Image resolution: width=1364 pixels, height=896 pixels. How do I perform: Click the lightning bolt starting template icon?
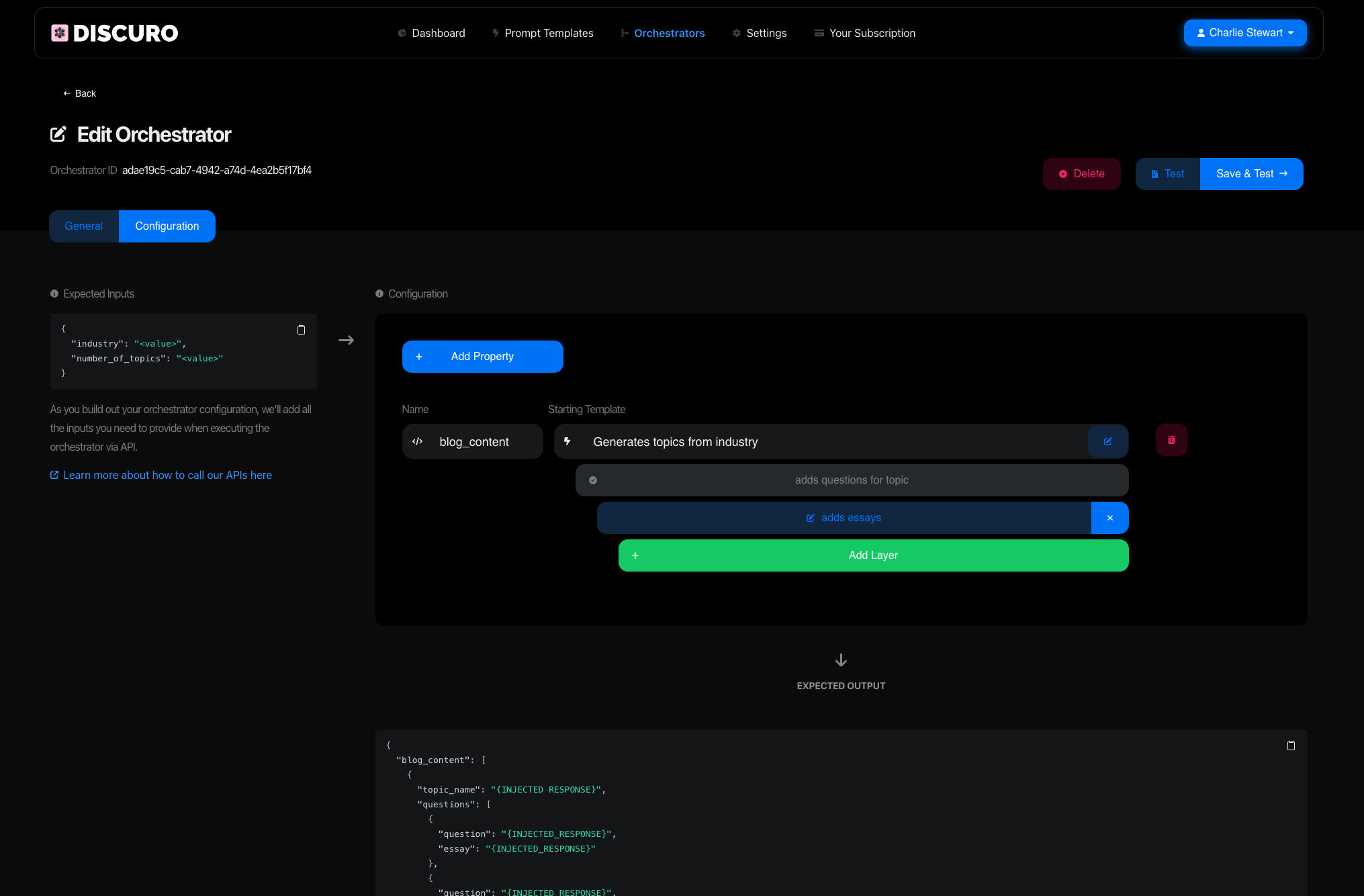pyautogui.click(x=568, y=441)
